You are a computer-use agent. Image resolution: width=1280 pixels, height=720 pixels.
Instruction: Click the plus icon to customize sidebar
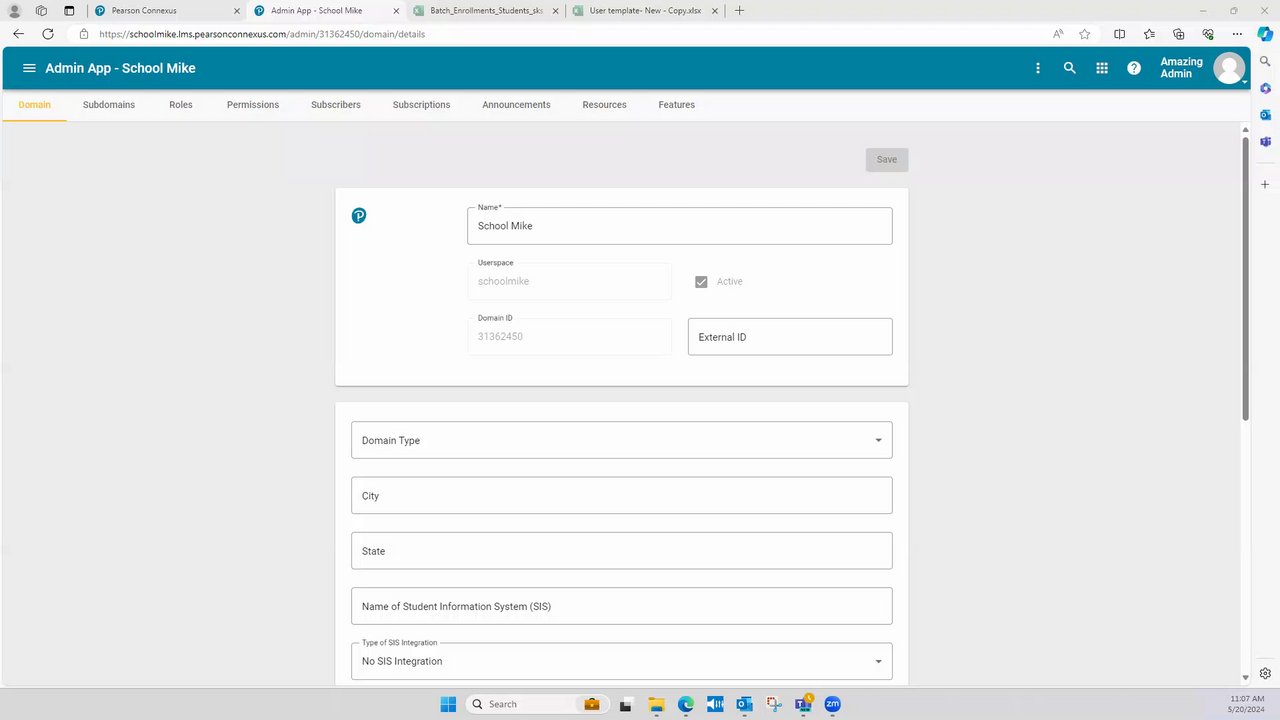point(1265,184)
